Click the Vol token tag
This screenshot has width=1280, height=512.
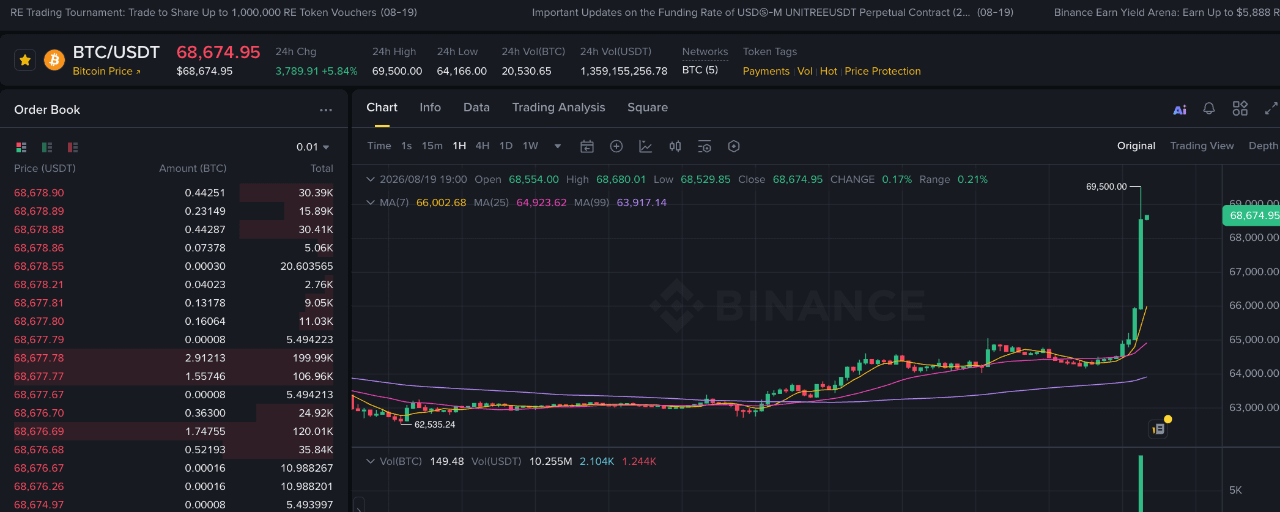(x=805, y=72)
